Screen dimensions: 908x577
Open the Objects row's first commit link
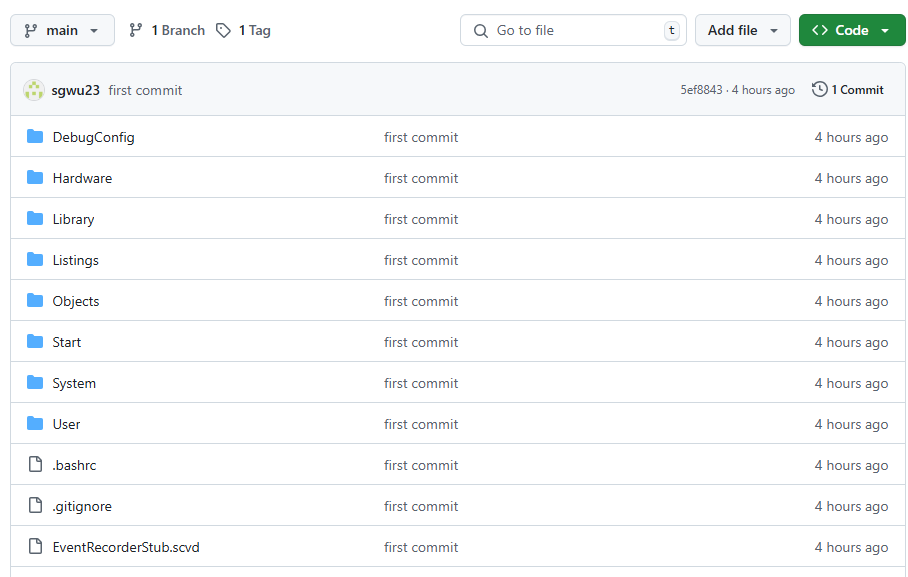421,302
